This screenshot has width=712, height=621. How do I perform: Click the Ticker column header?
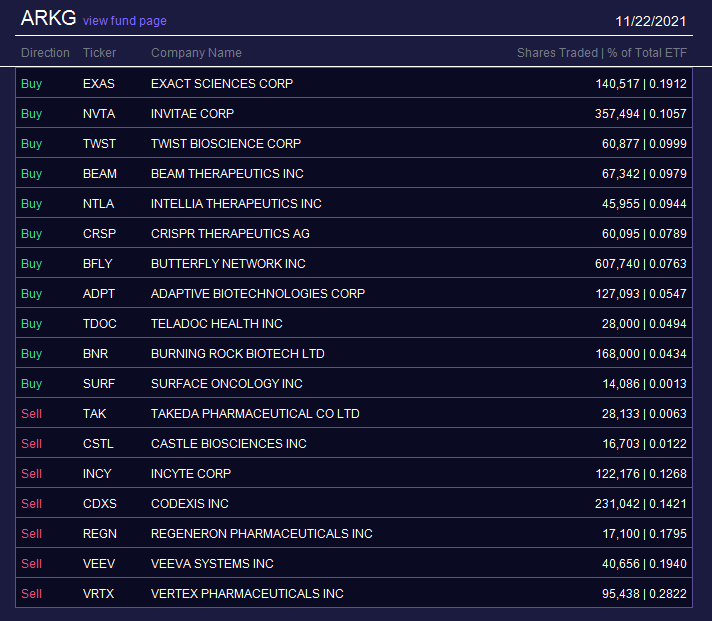pos(99,53)
